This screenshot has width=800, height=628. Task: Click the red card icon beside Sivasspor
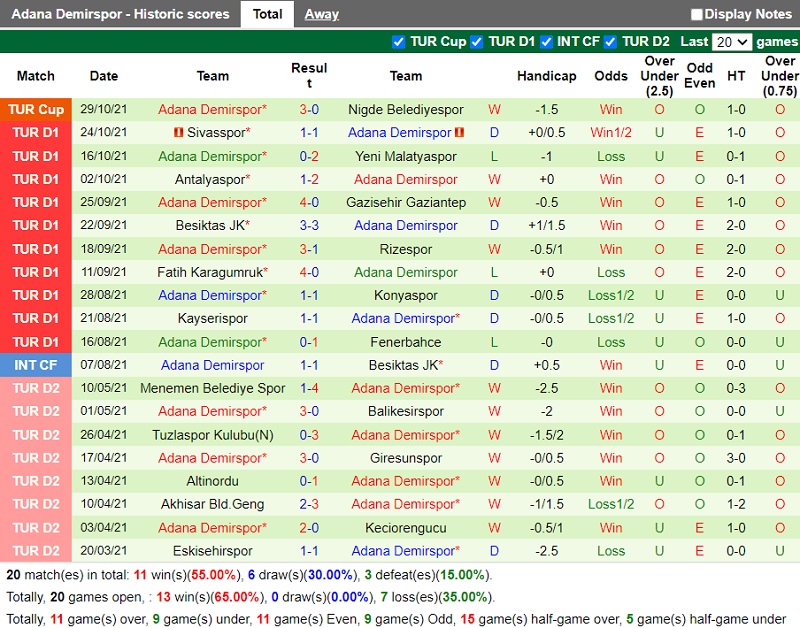pyautogui.click(x=178, y=133)
